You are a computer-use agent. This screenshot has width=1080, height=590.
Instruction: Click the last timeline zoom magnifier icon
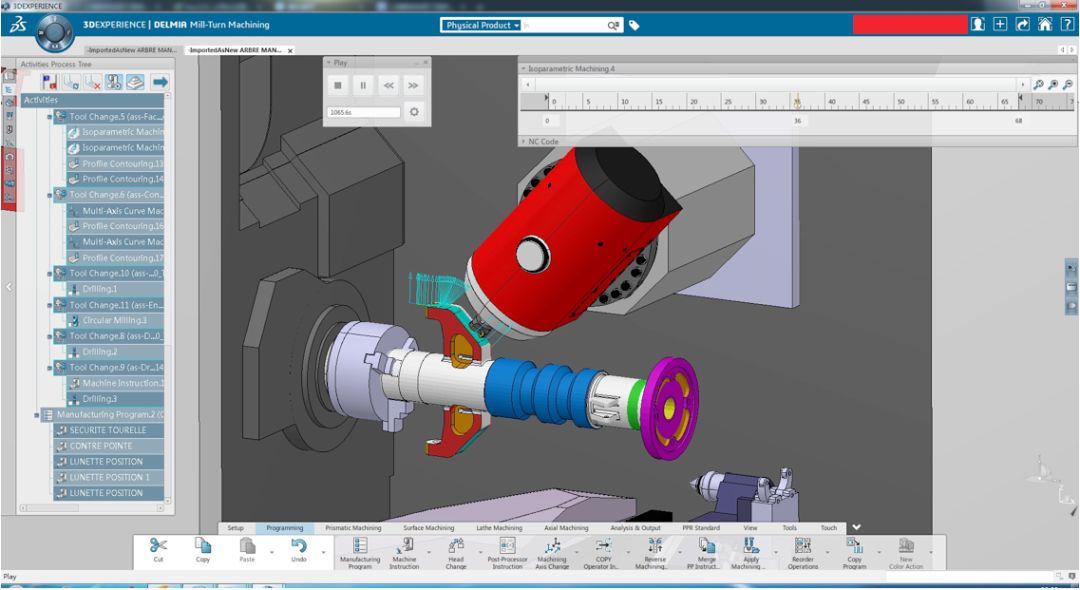point(1068,85)
